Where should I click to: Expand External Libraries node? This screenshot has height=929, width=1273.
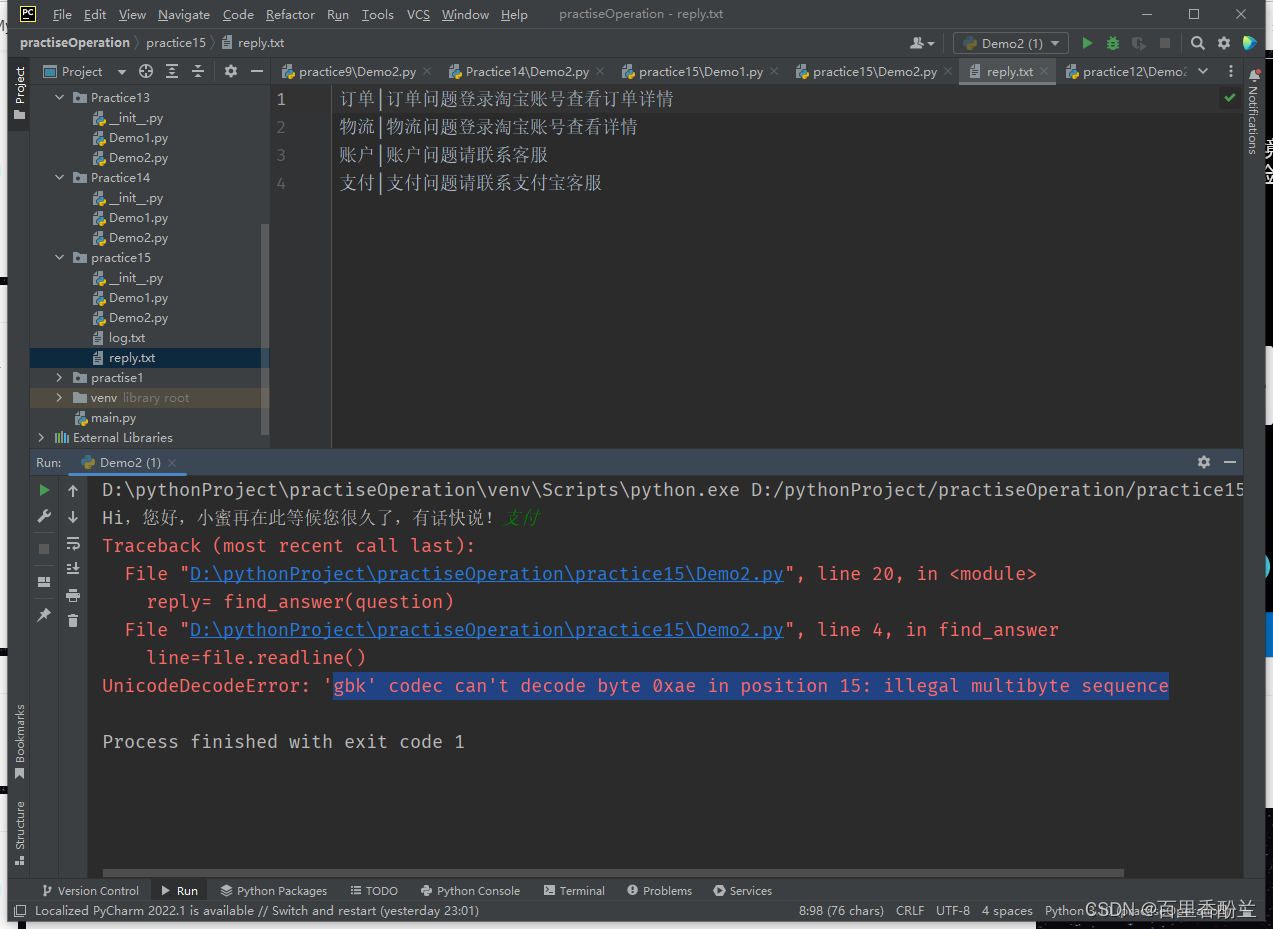tap(41, 437)
